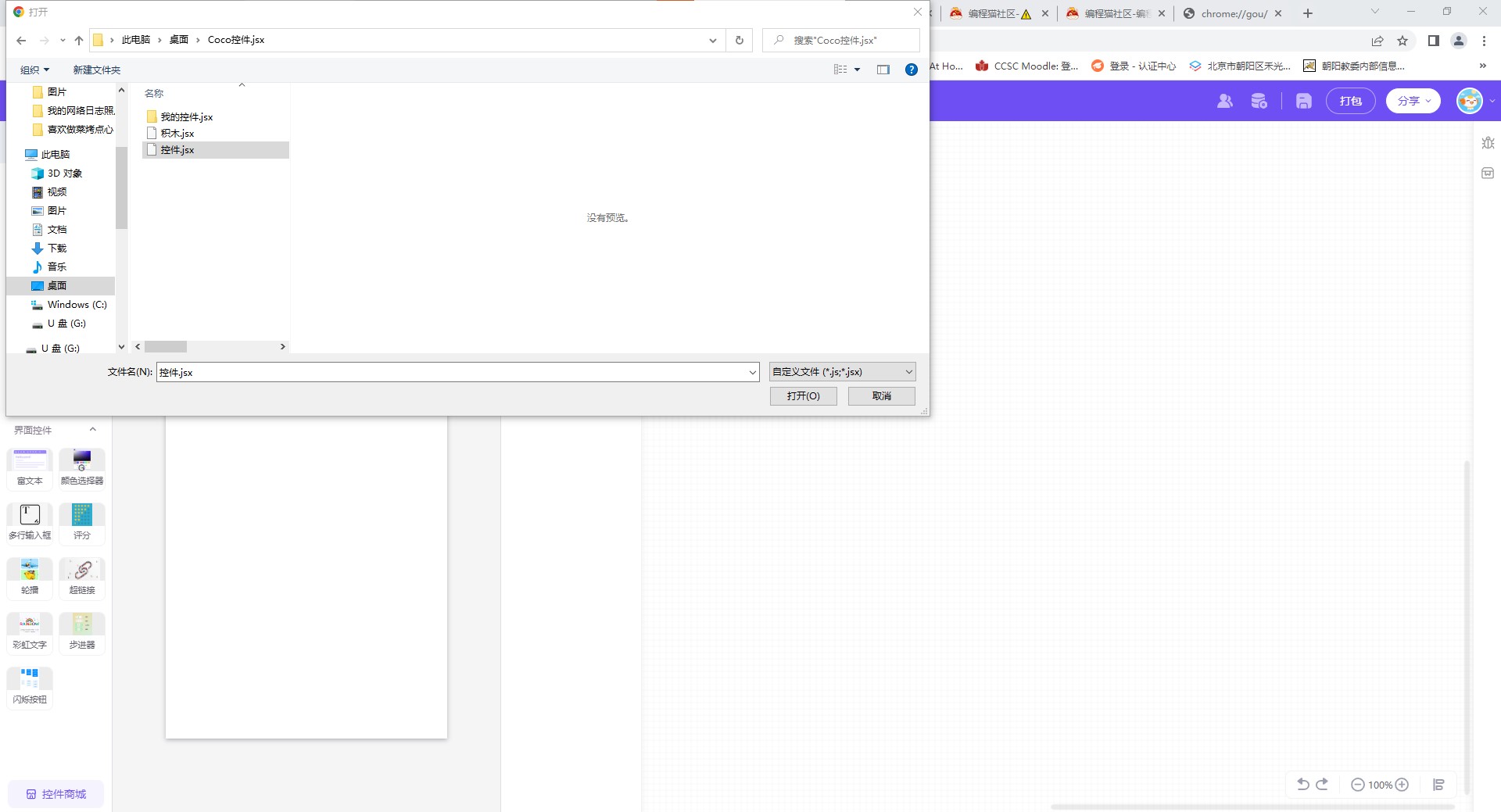This screenshot has width=1501, height=812.
Task: Click the save disk icon in header
Action: coord(1303,101)
